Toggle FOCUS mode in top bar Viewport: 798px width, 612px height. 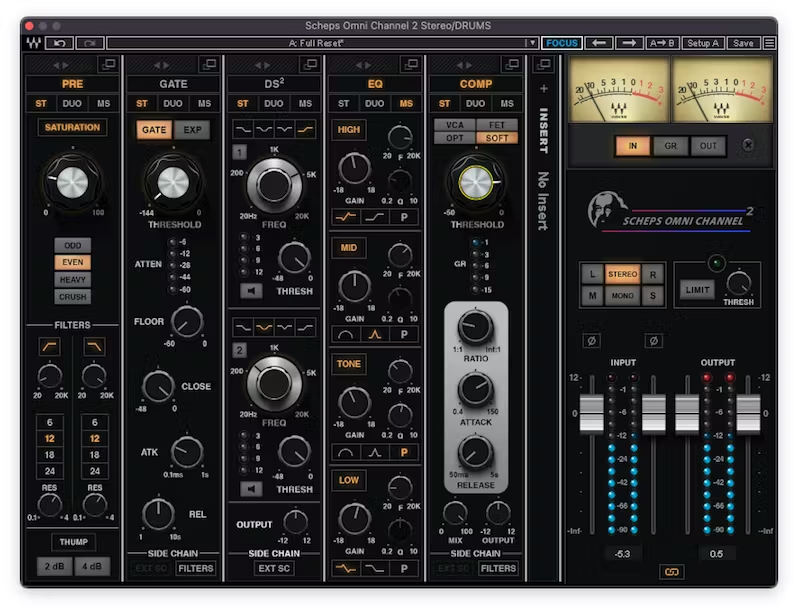(x=562, y=43)
